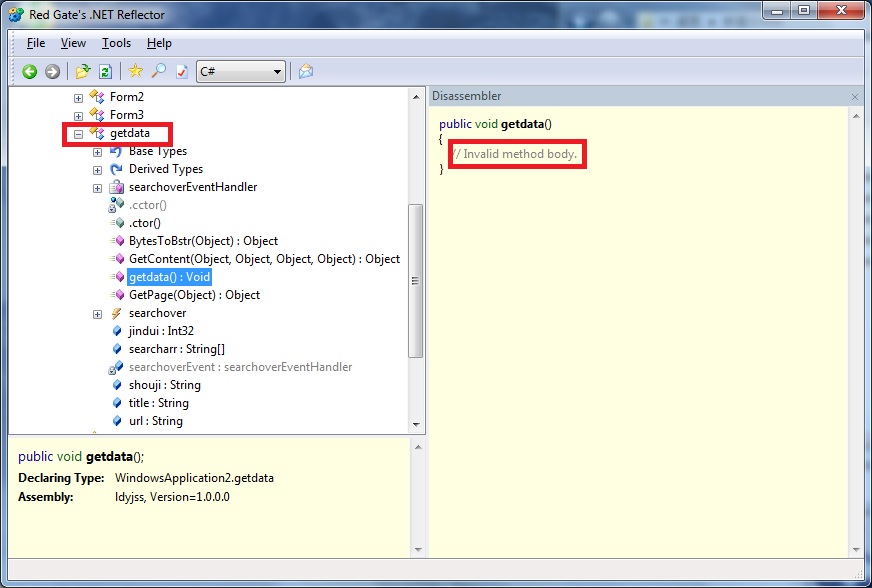872x588 pixels.
Task: Expand the searchoverEventHandler node
Action: click(x=97, y=189)
